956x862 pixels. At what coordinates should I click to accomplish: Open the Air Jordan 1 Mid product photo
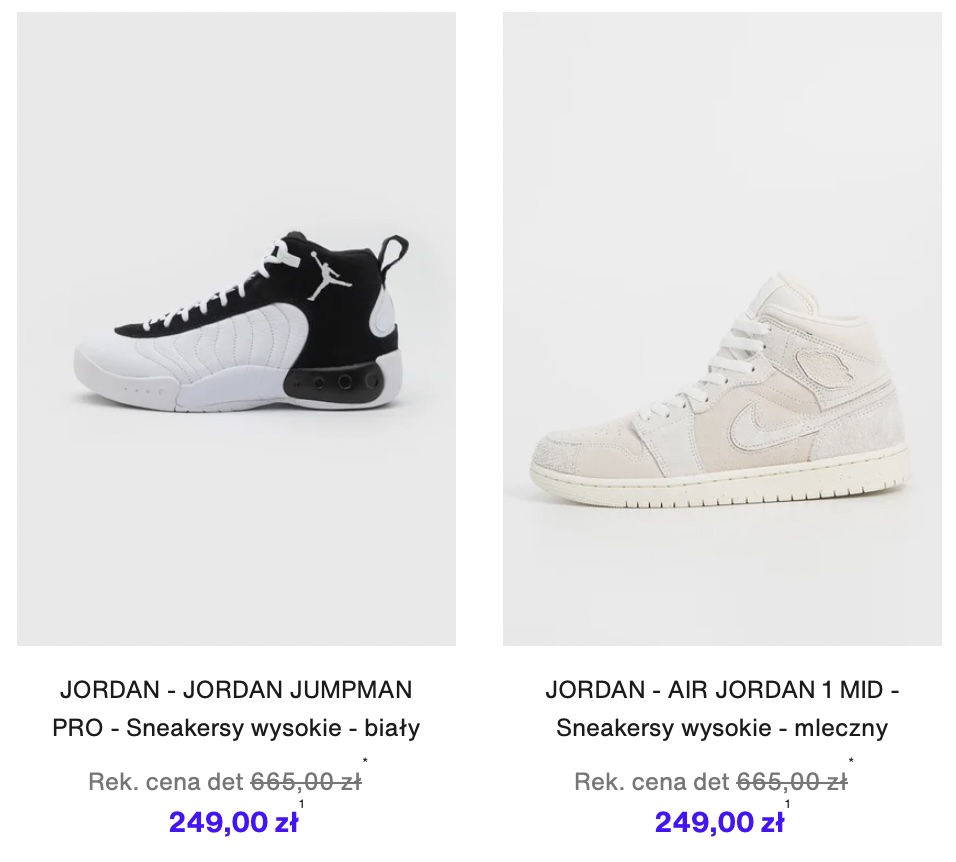pyautogui.click(x=722, y=329)
